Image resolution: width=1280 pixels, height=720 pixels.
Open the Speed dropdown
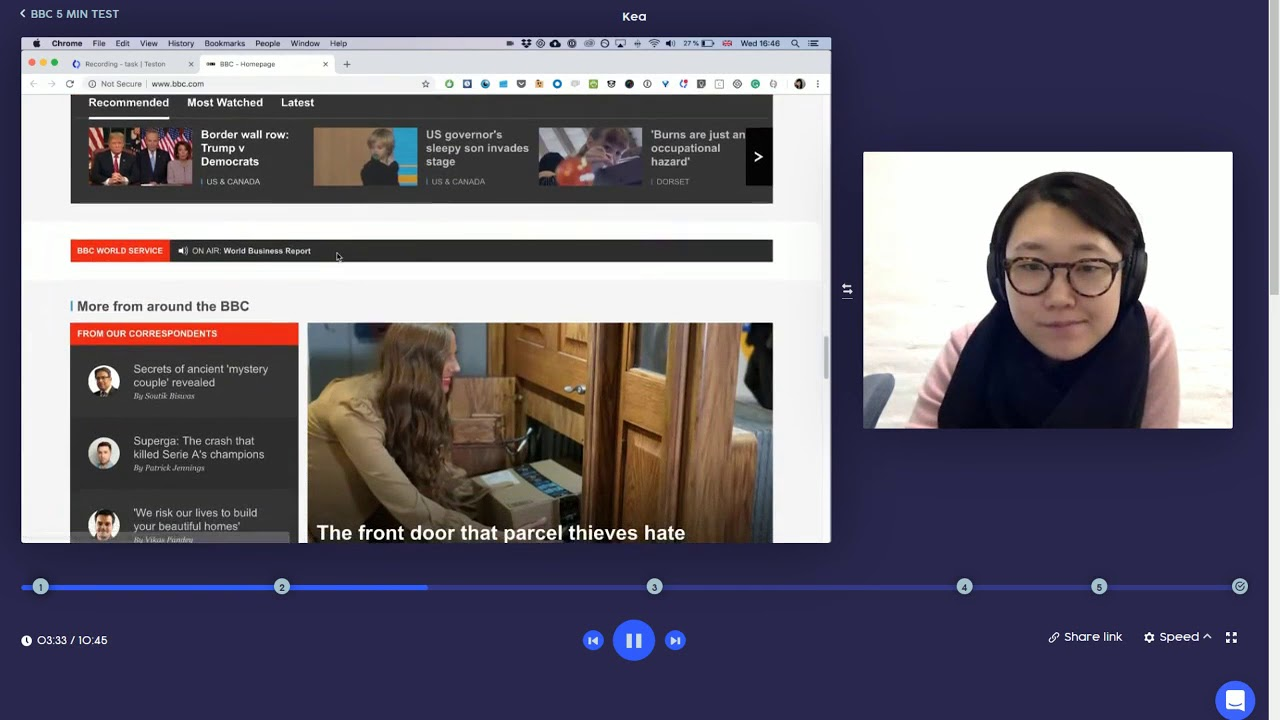1178,637
